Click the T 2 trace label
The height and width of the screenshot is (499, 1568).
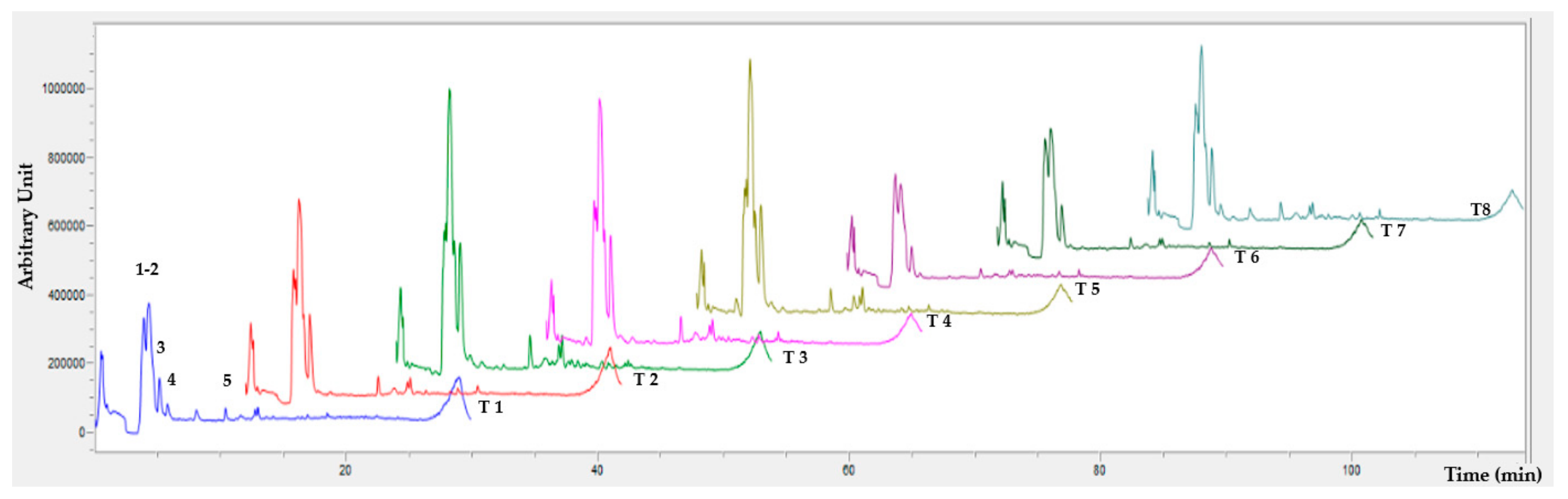[x=645, y=380]
